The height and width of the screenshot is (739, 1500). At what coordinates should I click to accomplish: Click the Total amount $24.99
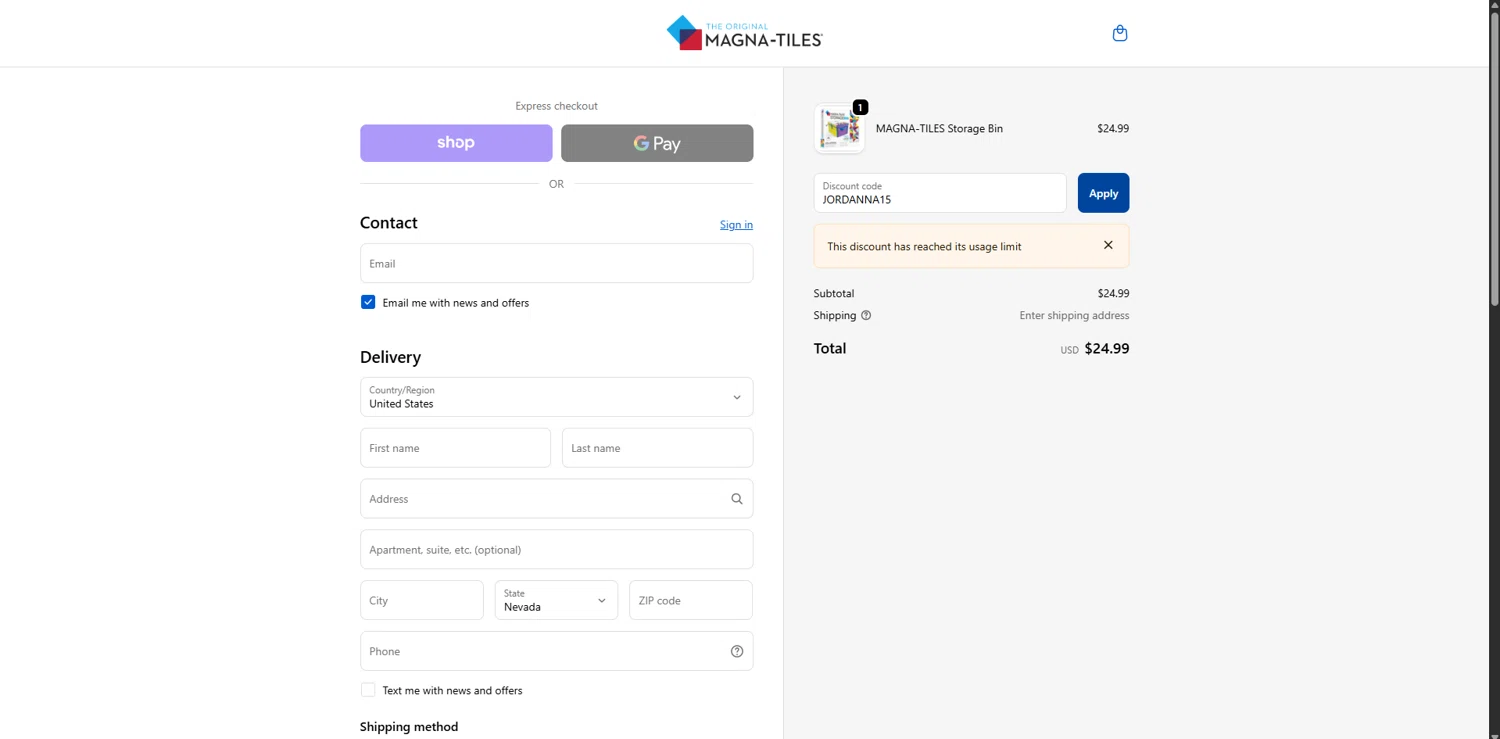[x=1107, y=348]
